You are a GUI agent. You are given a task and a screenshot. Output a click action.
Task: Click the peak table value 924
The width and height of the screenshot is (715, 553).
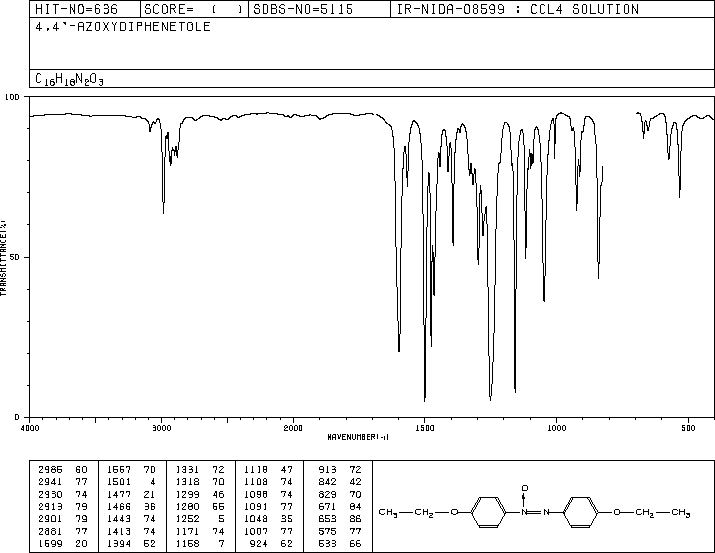click(x=259, y=543)
